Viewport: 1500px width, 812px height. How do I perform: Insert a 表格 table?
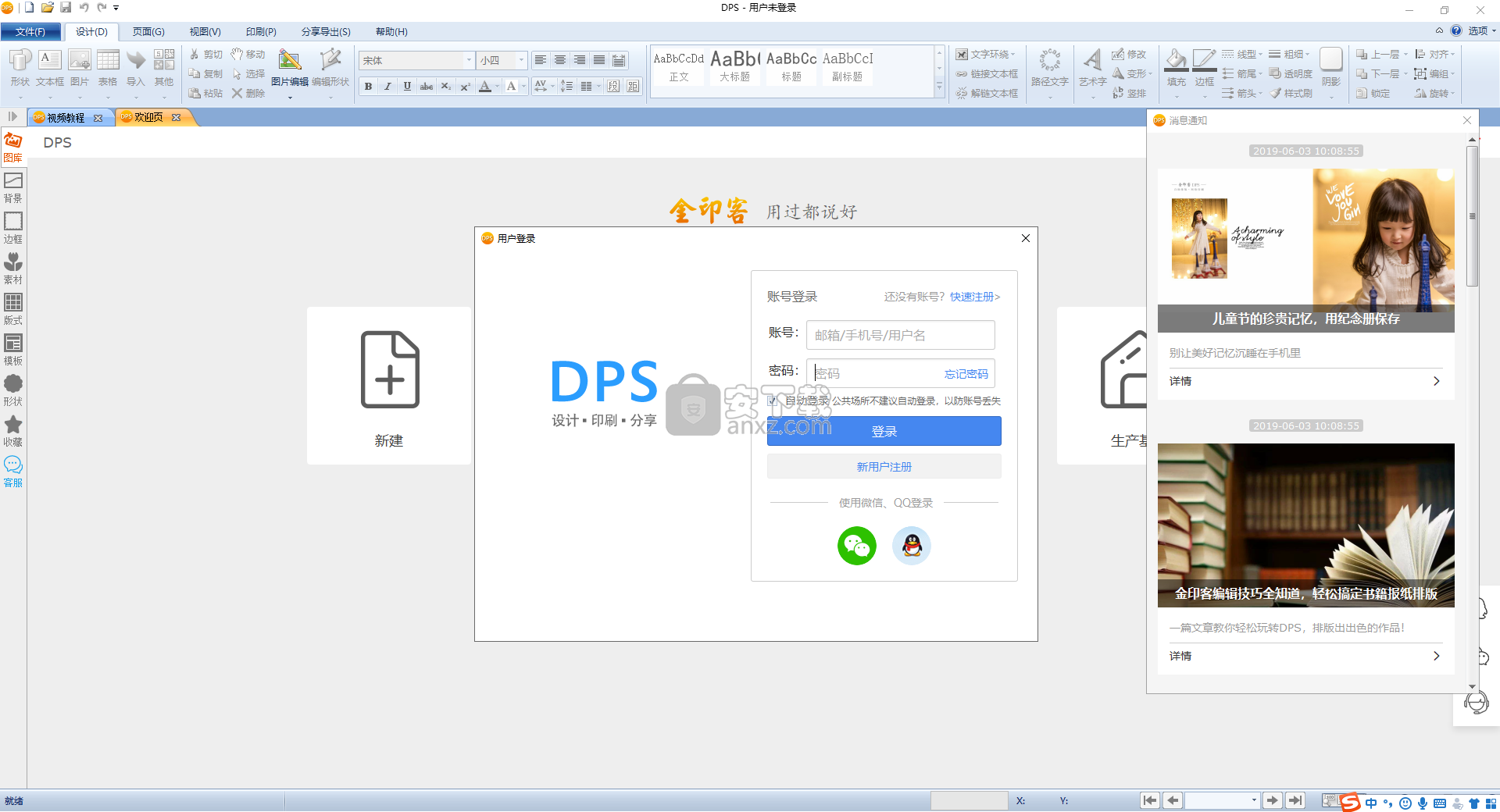point(108,68)
